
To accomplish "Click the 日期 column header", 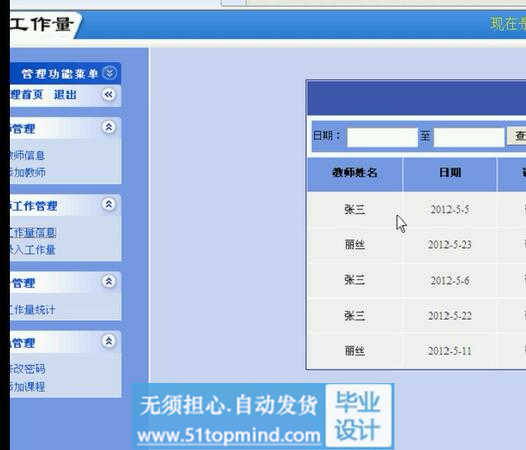I will pos(450,173).
